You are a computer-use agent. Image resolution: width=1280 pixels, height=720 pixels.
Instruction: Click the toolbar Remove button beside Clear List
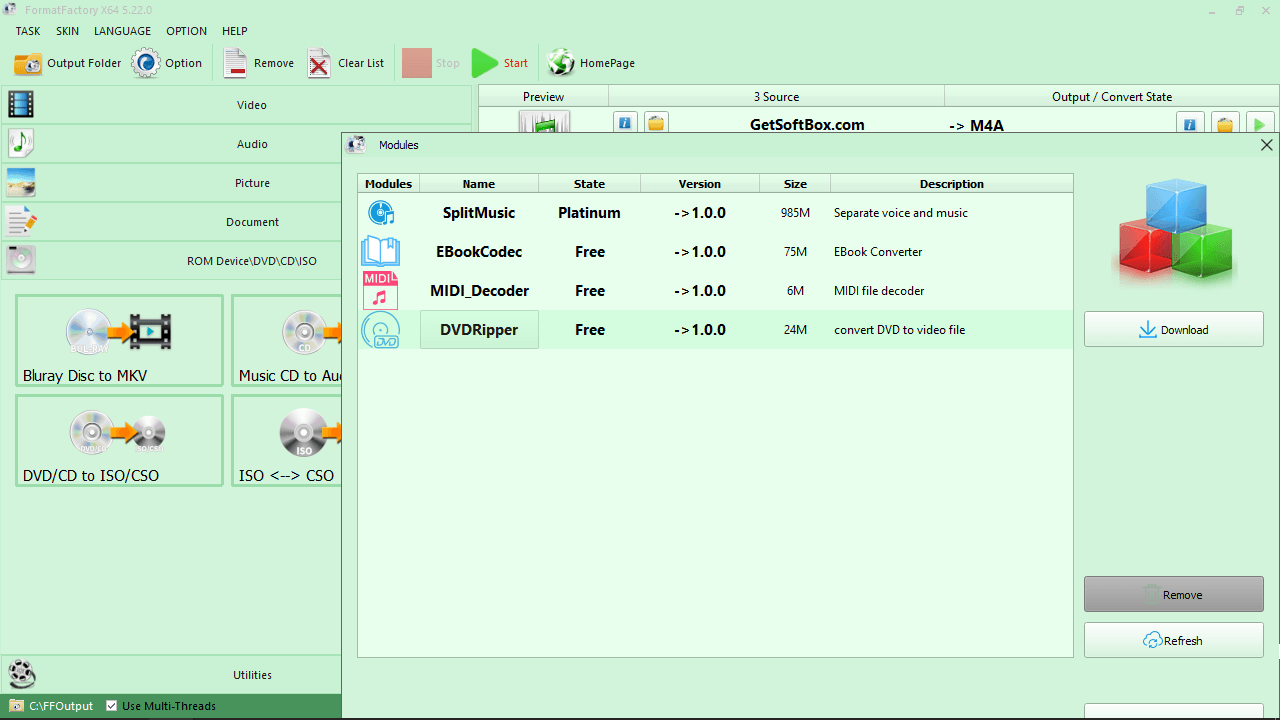[258, 63]
